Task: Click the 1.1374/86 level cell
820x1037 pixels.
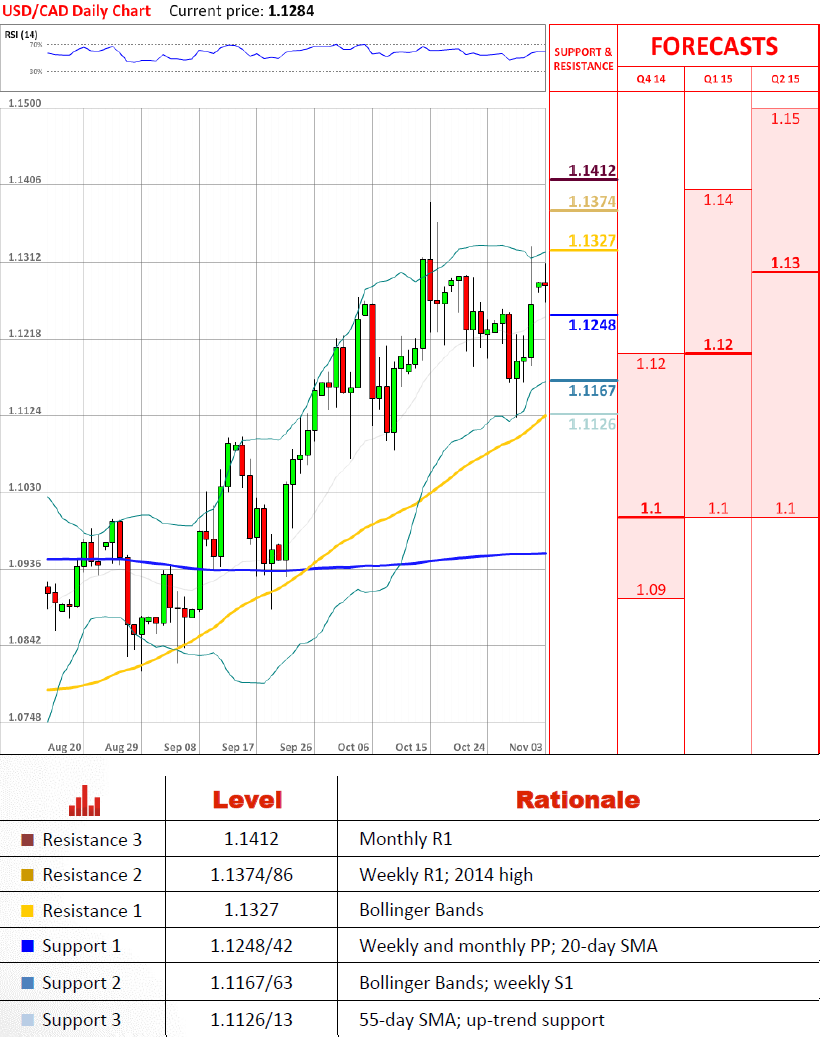Action: click(251, 875)
